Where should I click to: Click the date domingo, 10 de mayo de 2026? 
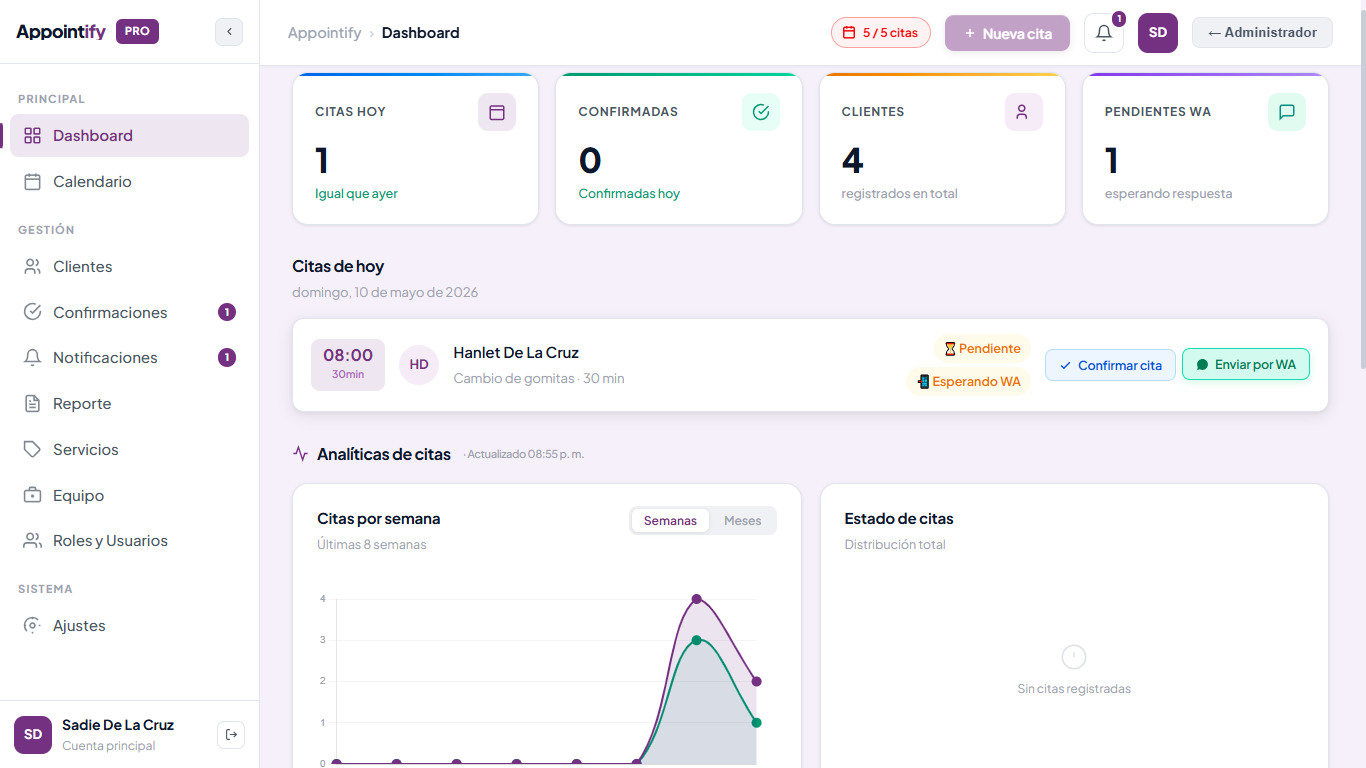point(385,292)
